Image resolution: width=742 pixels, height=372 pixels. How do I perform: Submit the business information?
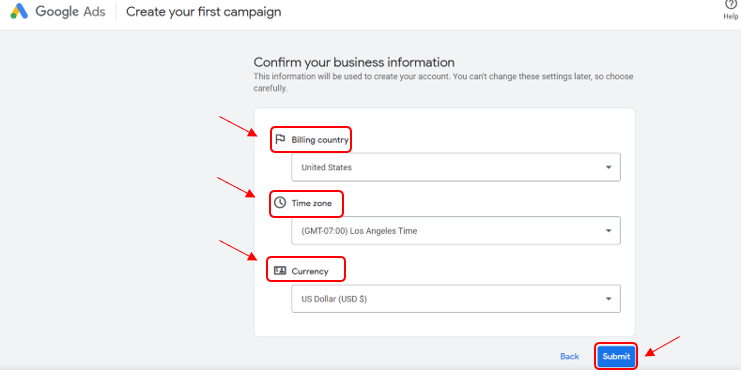coord(616,356)
